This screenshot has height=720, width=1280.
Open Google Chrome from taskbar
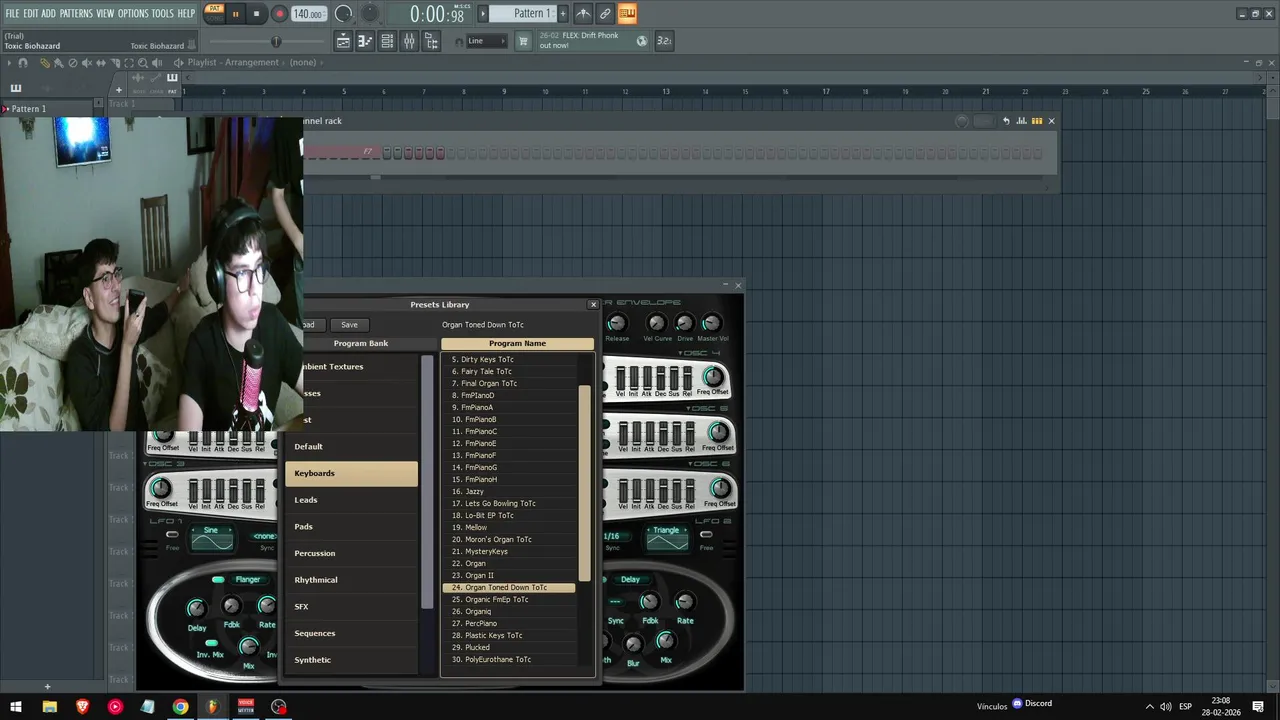click(x=180, y=706)
